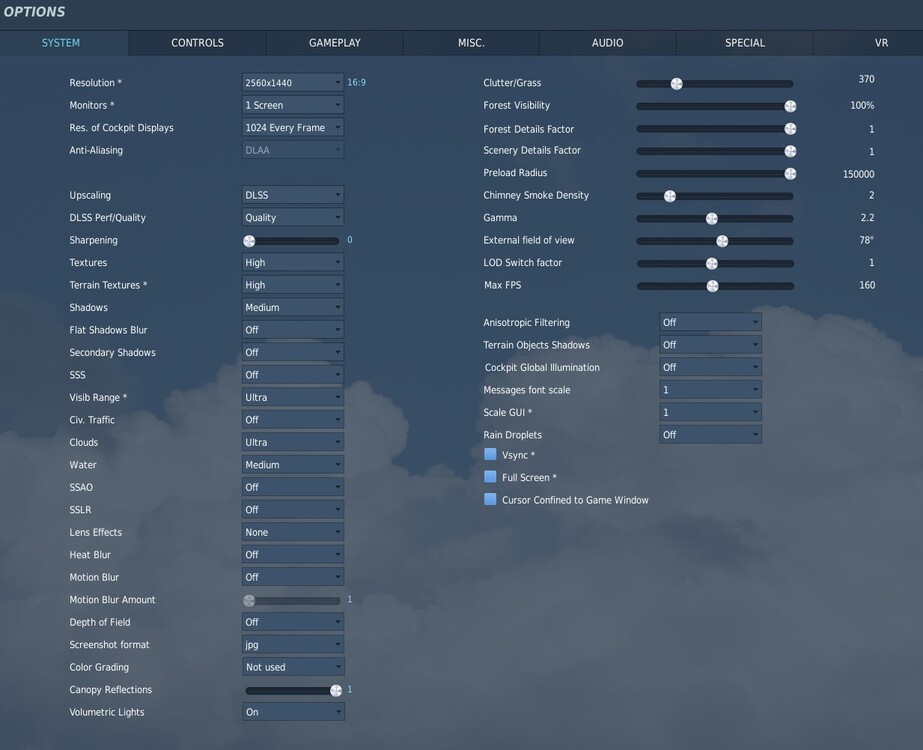Open the VR options tab
Screen dimensions: 923x750
click(x=881, y=43)
